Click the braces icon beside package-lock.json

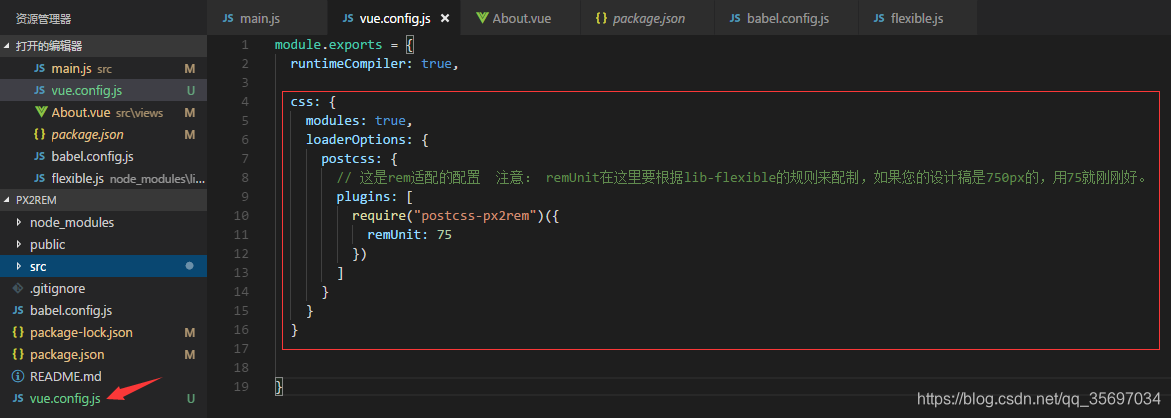[19, 332]
